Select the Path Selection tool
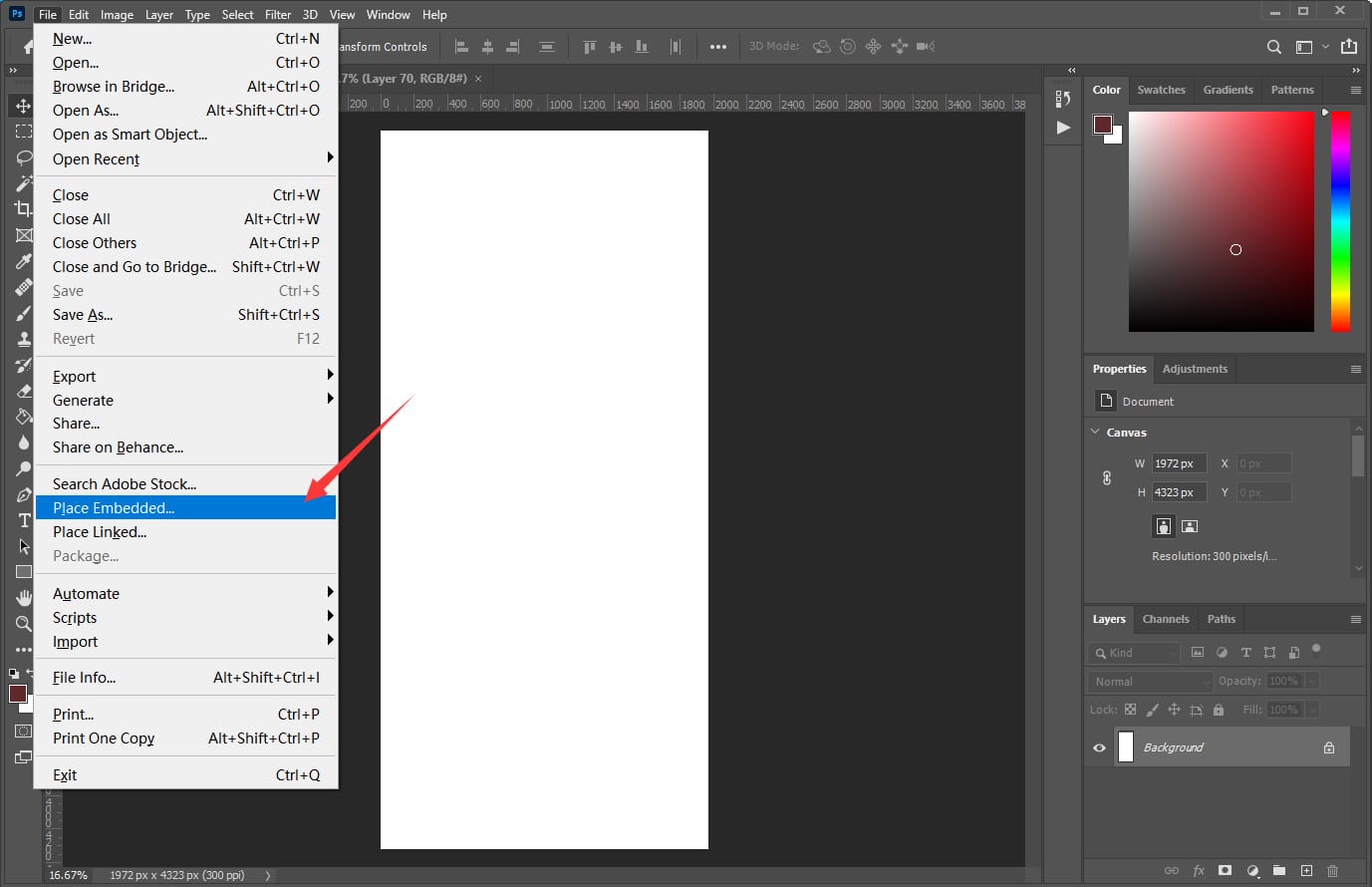The image size is (1372, 887). click(x=23, y=546)
